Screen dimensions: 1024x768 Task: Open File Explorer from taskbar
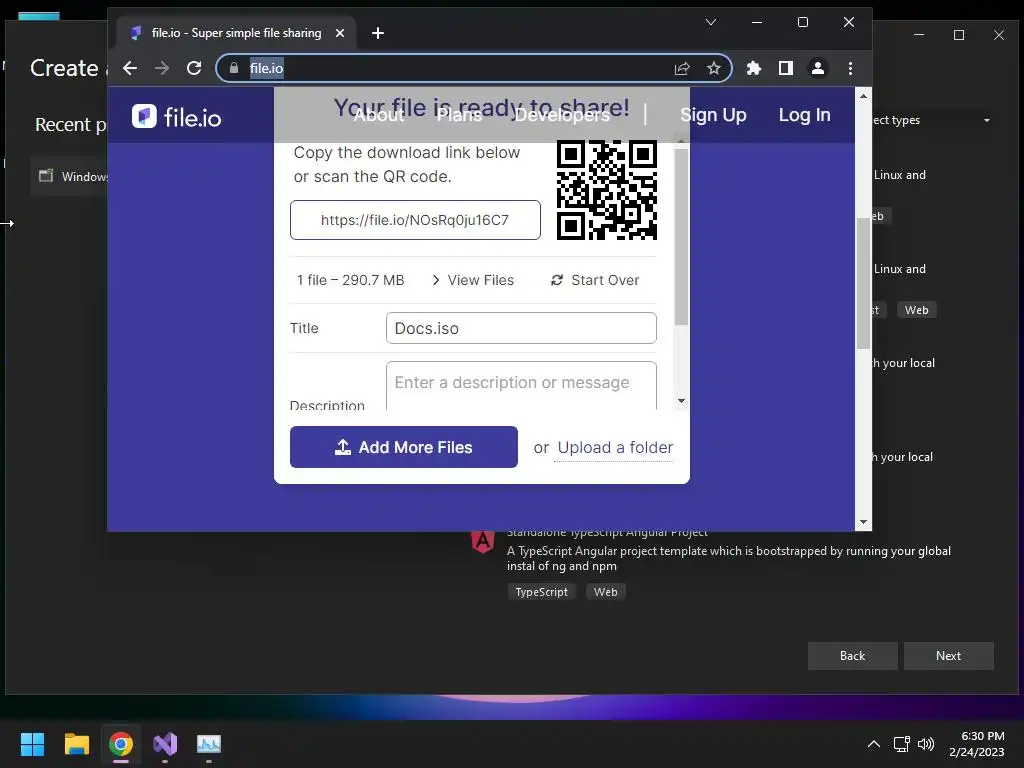click(x=76, y=744)
